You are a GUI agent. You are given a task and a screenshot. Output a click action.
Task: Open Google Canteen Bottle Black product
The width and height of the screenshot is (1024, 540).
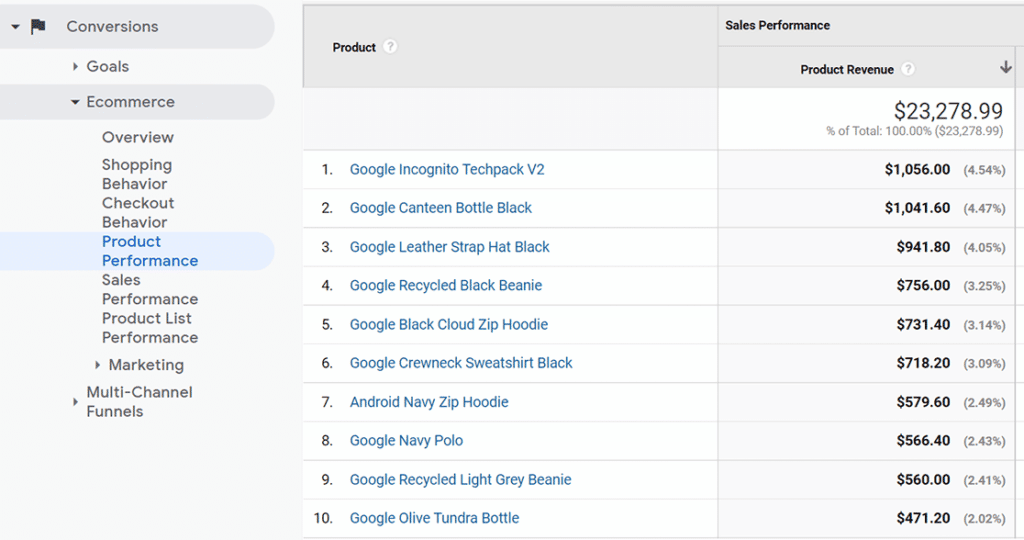441,208
